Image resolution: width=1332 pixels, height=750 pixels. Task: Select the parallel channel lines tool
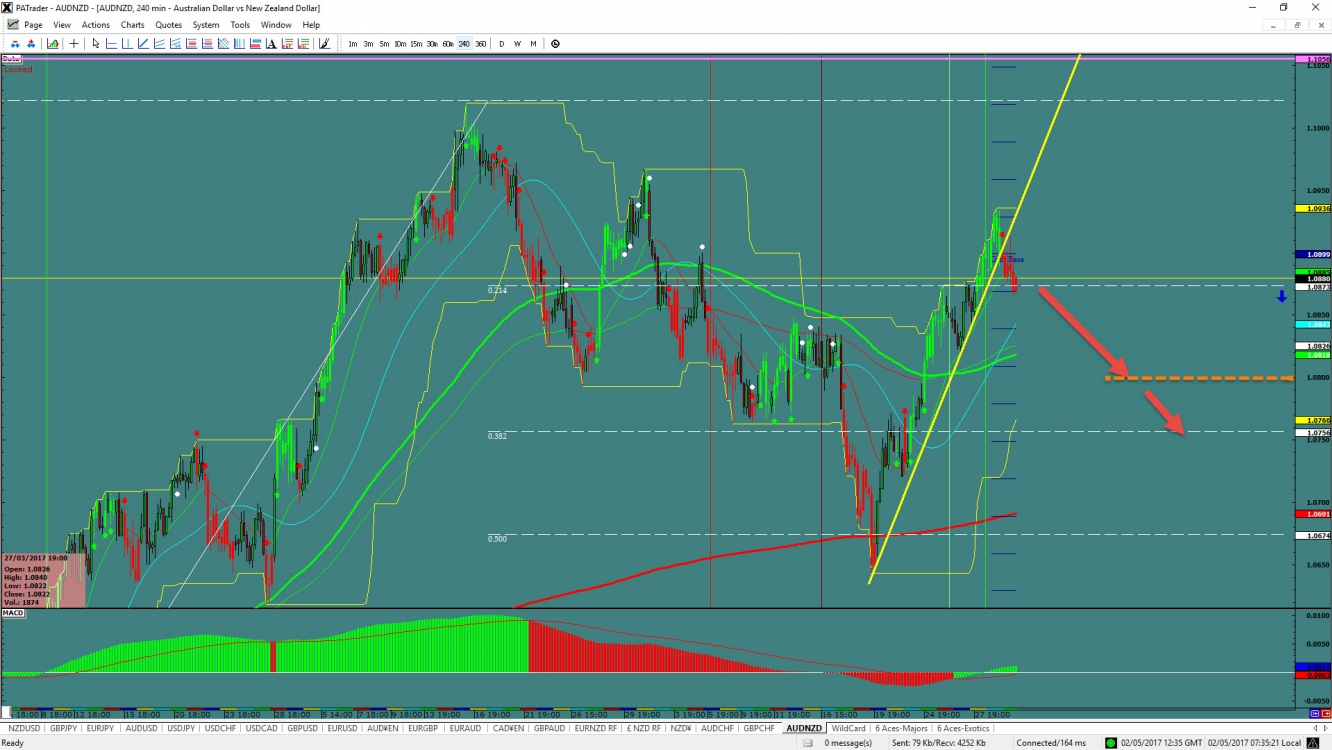tap(159, 43)
